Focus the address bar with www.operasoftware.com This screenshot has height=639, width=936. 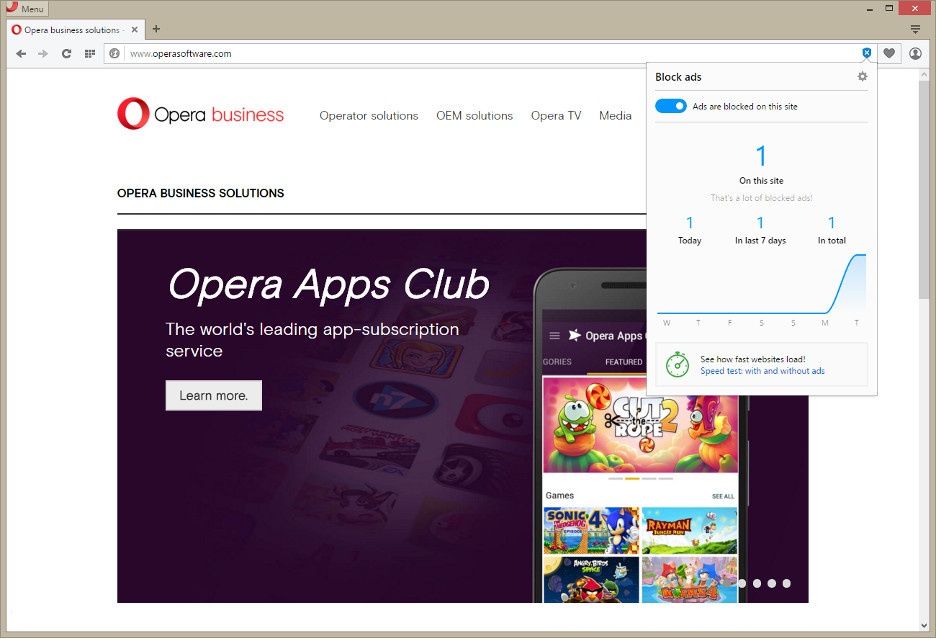coord(489,54)
